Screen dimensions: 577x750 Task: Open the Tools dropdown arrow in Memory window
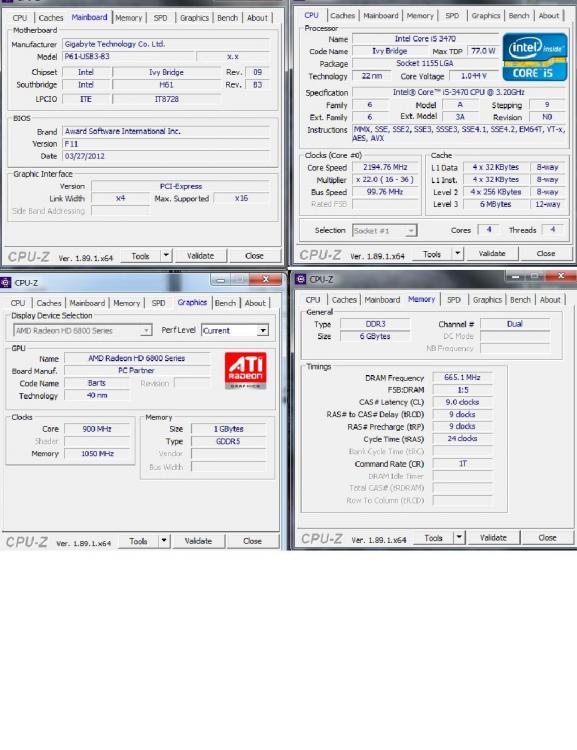pos(459,538)
